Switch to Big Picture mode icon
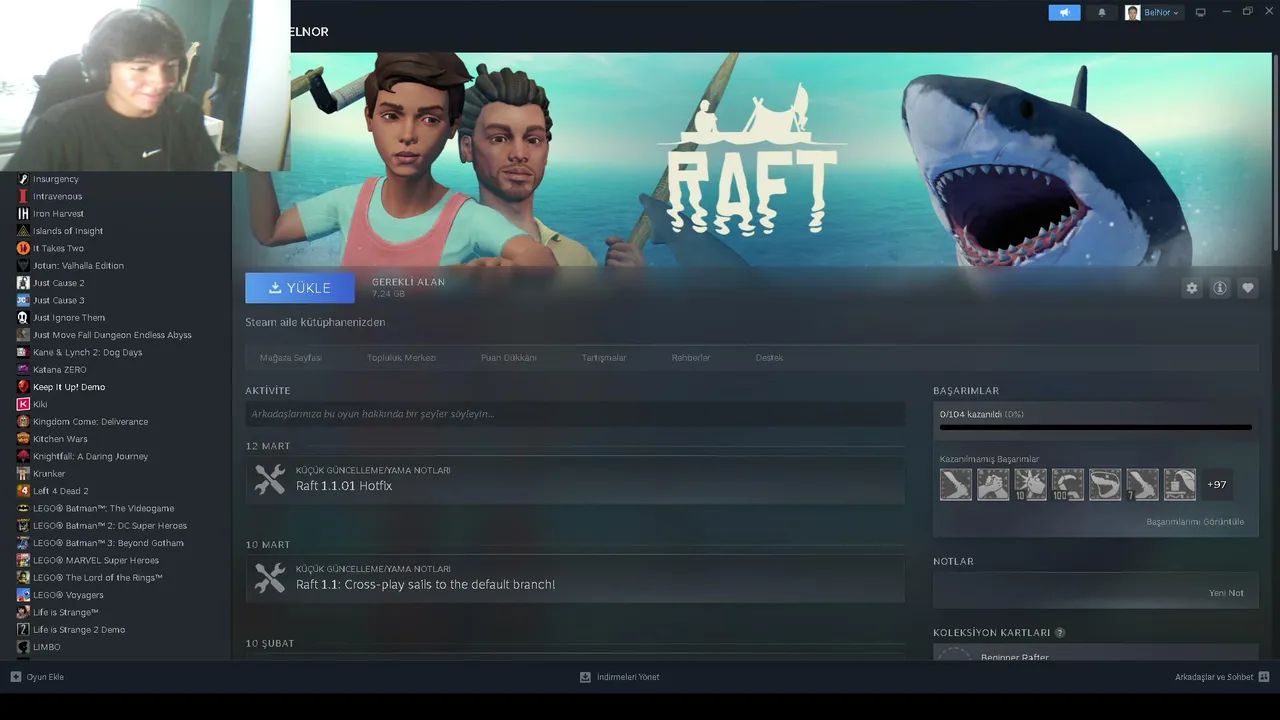The height and width of the screenshot is (720, 1280). click(1201, 12)
